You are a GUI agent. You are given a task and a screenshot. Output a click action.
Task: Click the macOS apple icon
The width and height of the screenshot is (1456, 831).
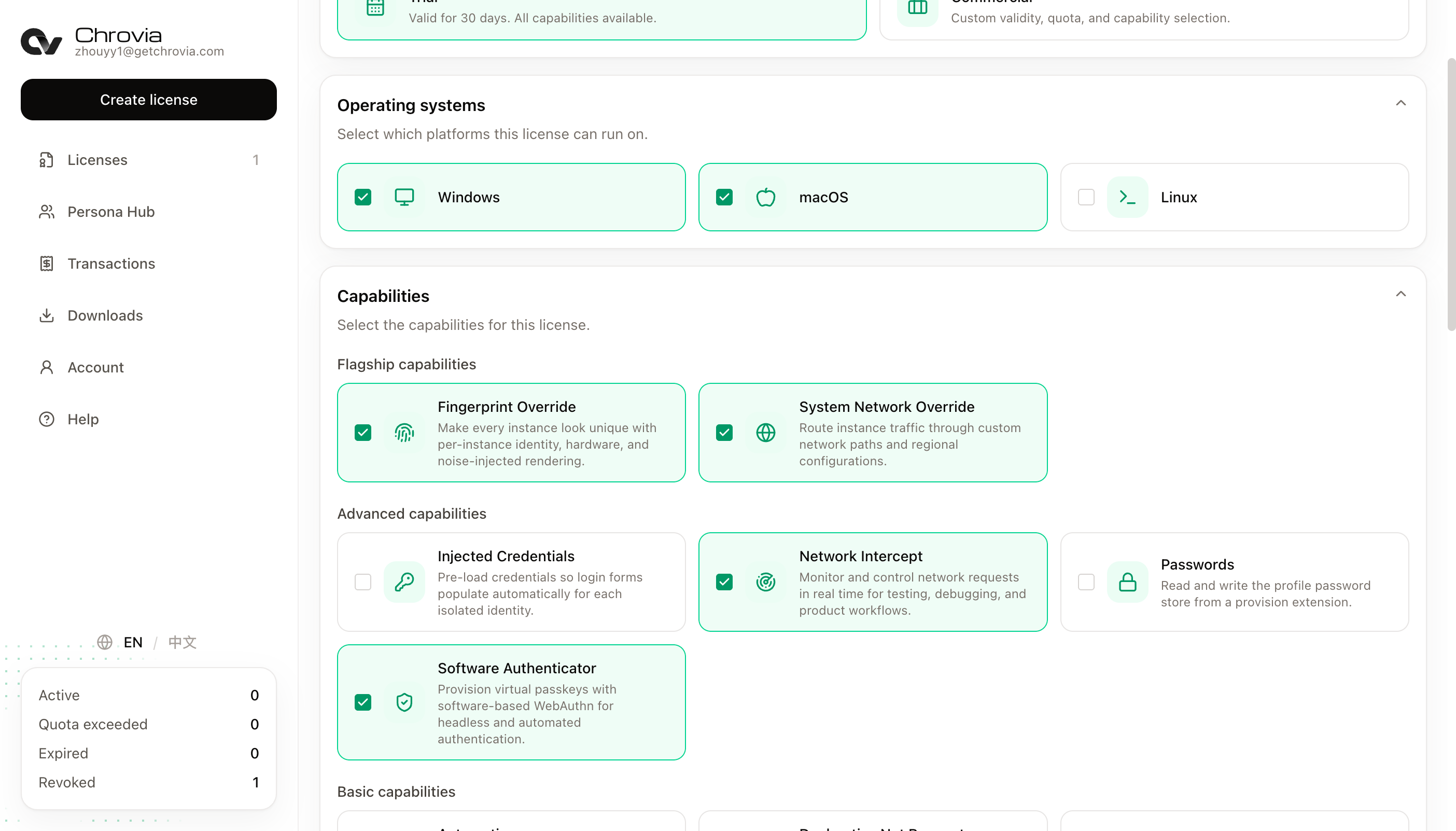tap(766, 197)
